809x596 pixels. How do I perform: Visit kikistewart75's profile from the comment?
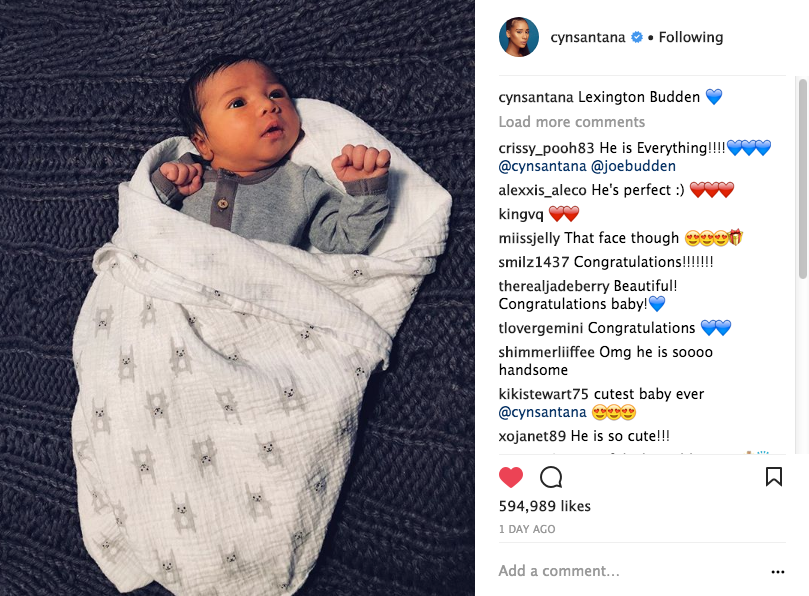click(543, 394)
